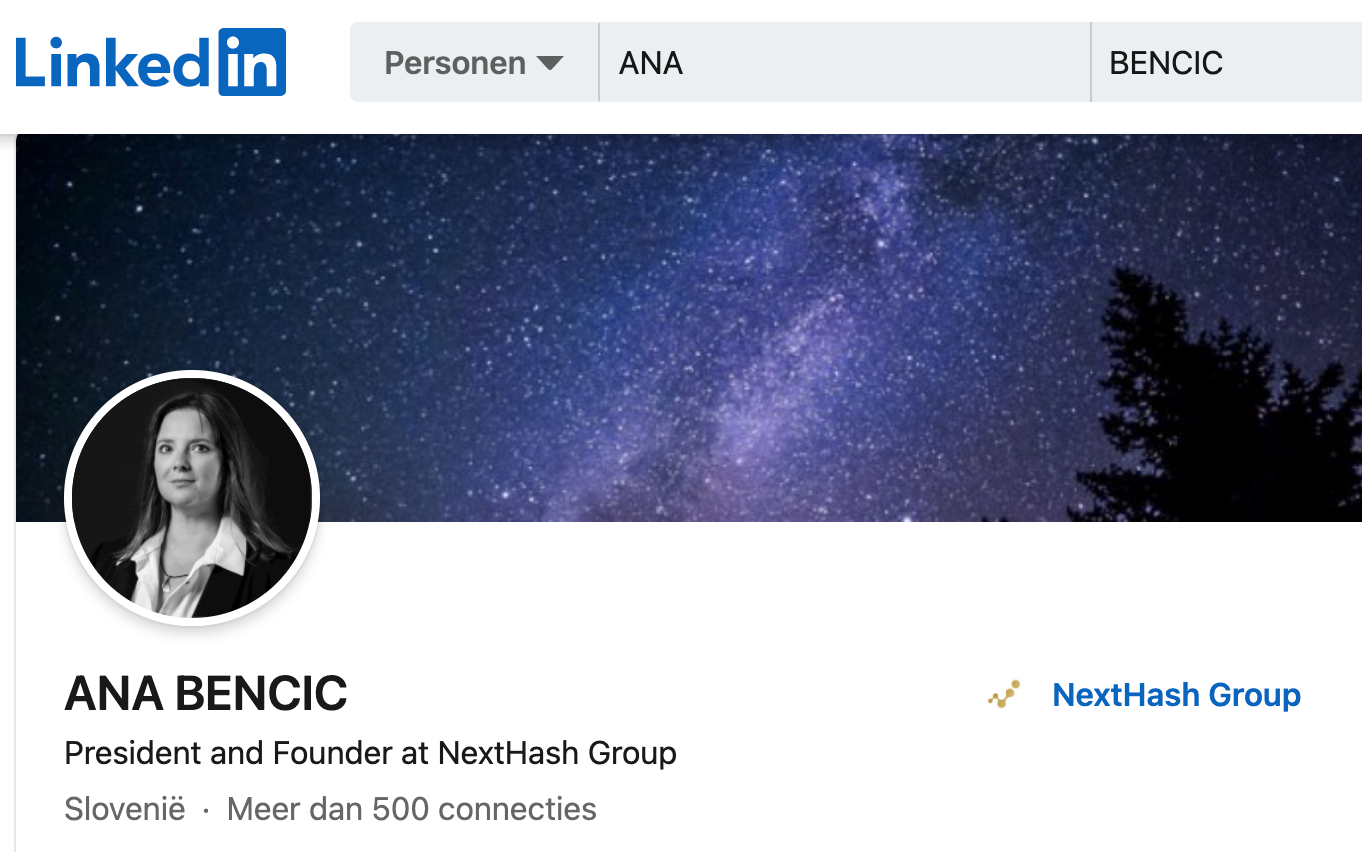Click the ANA BENCIC profile name heading
This screenshot has height=852, width=1362.
pos(206,694)
